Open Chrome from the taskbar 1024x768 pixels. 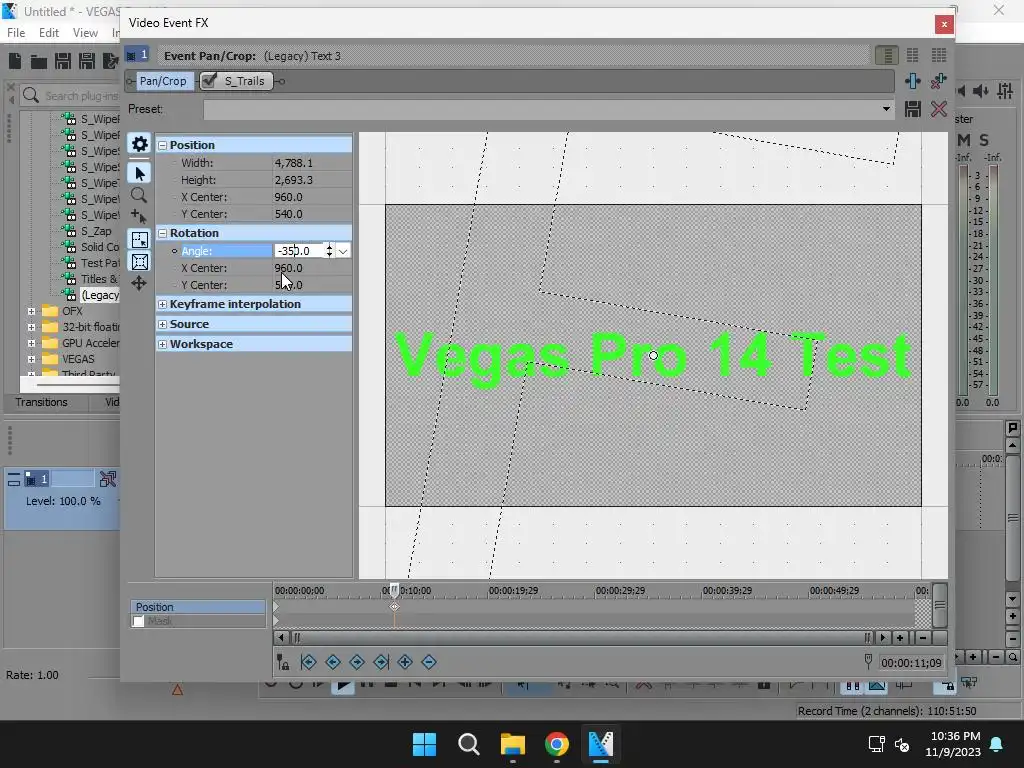tap(556, 744)
